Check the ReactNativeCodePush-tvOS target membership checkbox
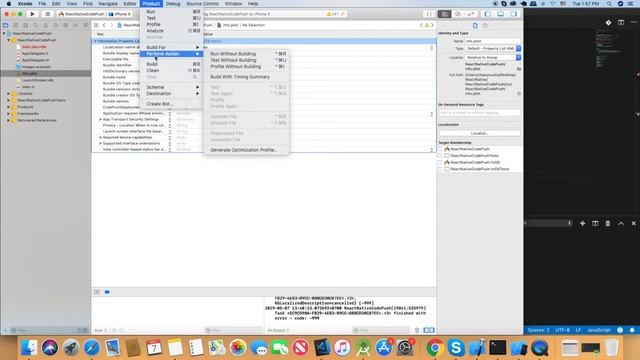The image size is (640, 360). pyautogui.click(x=440, y=162)
